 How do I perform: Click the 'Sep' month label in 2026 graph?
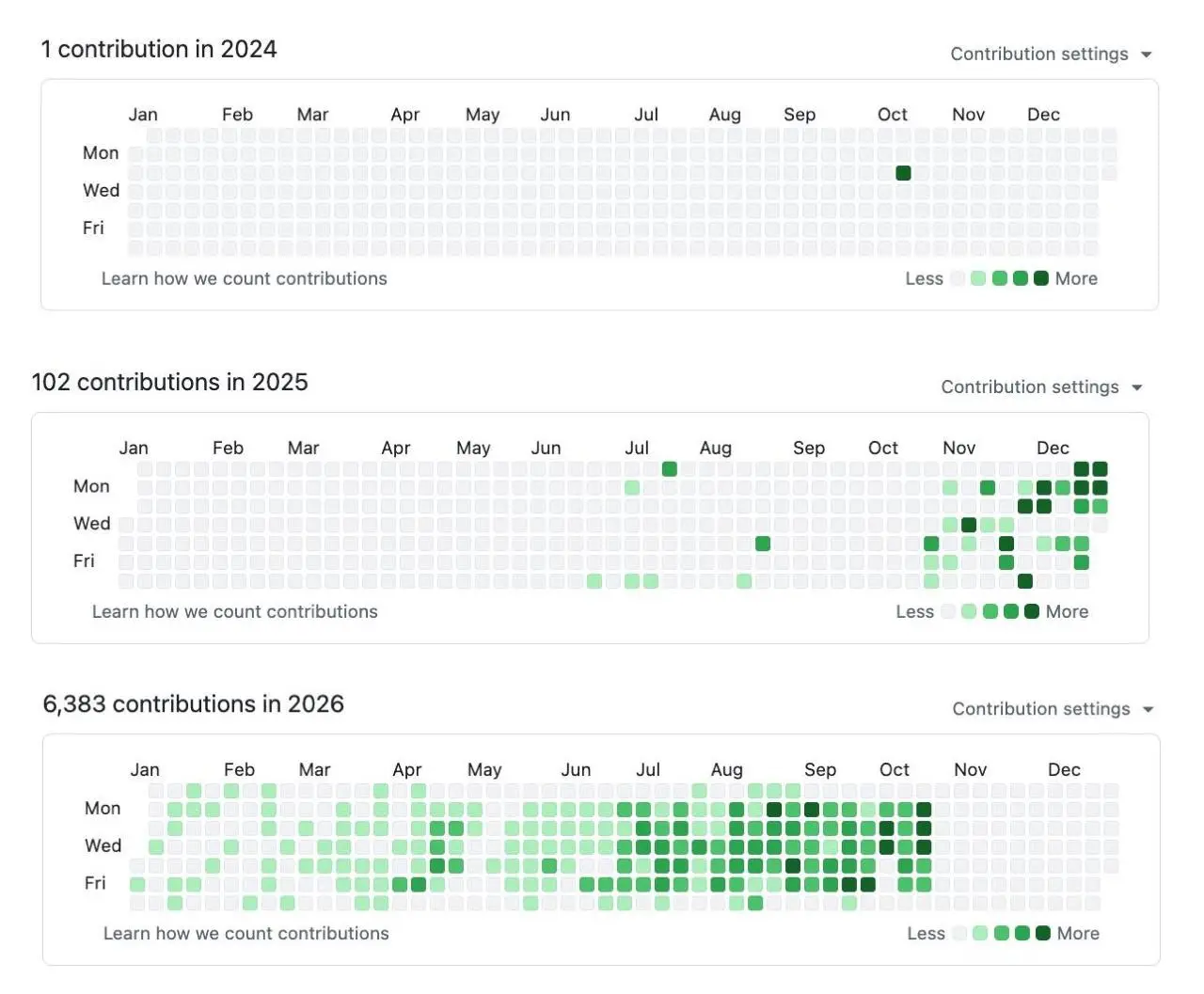point(820,769)
